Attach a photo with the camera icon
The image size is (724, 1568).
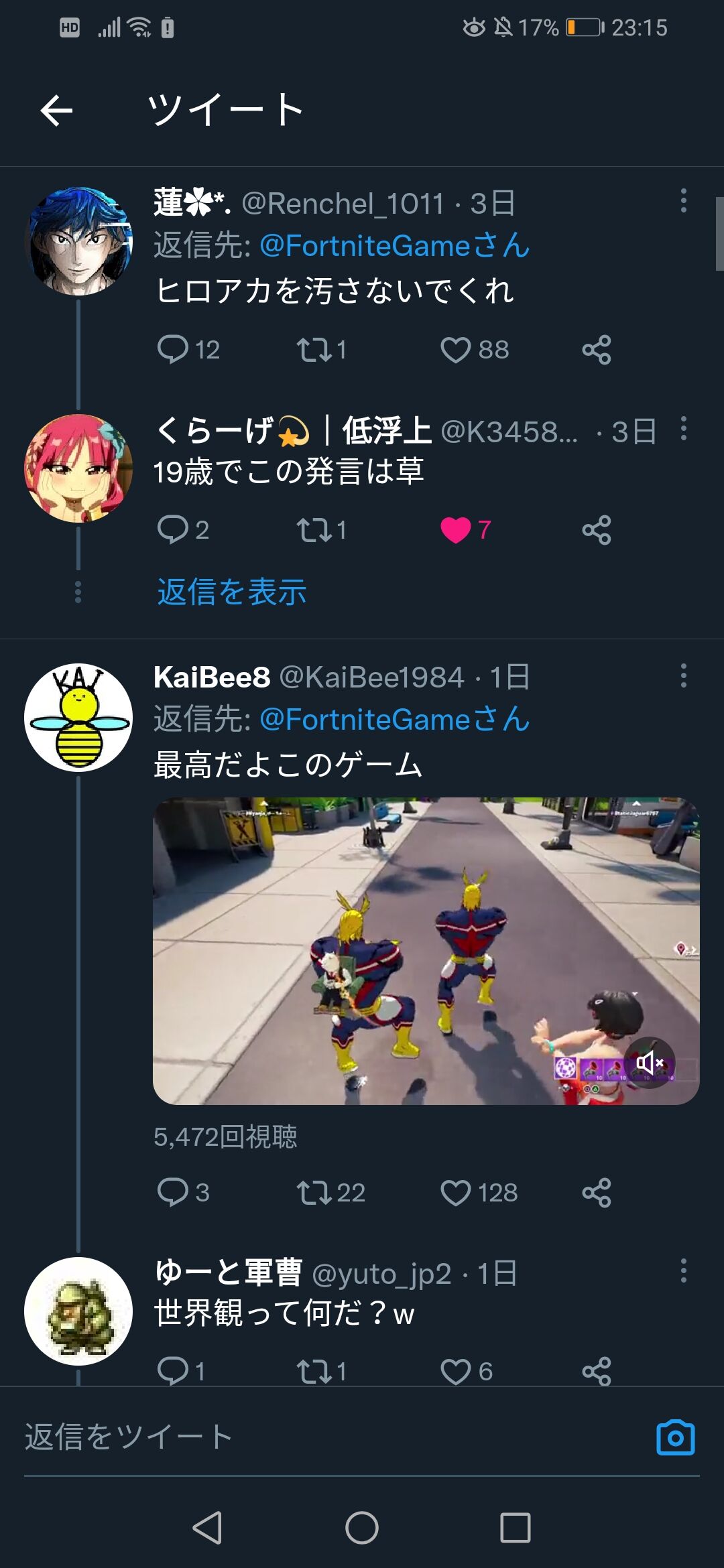[x=676, y=1437]
